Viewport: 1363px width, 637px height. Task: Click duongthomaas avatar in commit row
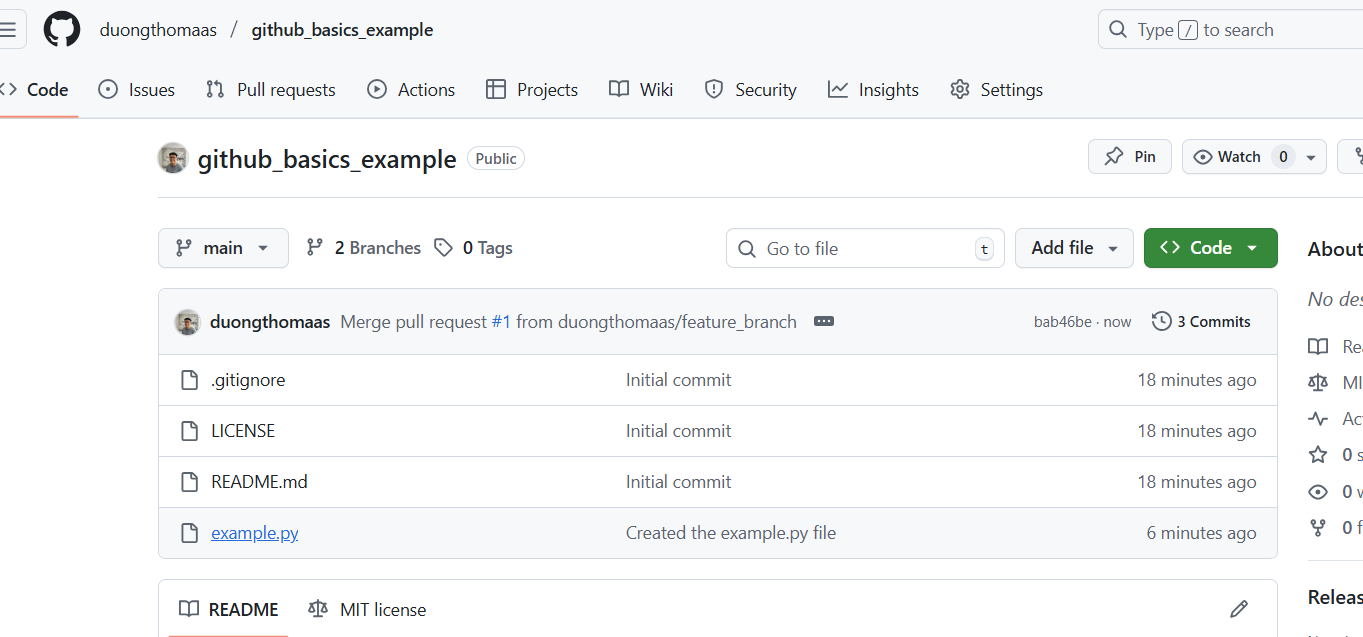187,322
